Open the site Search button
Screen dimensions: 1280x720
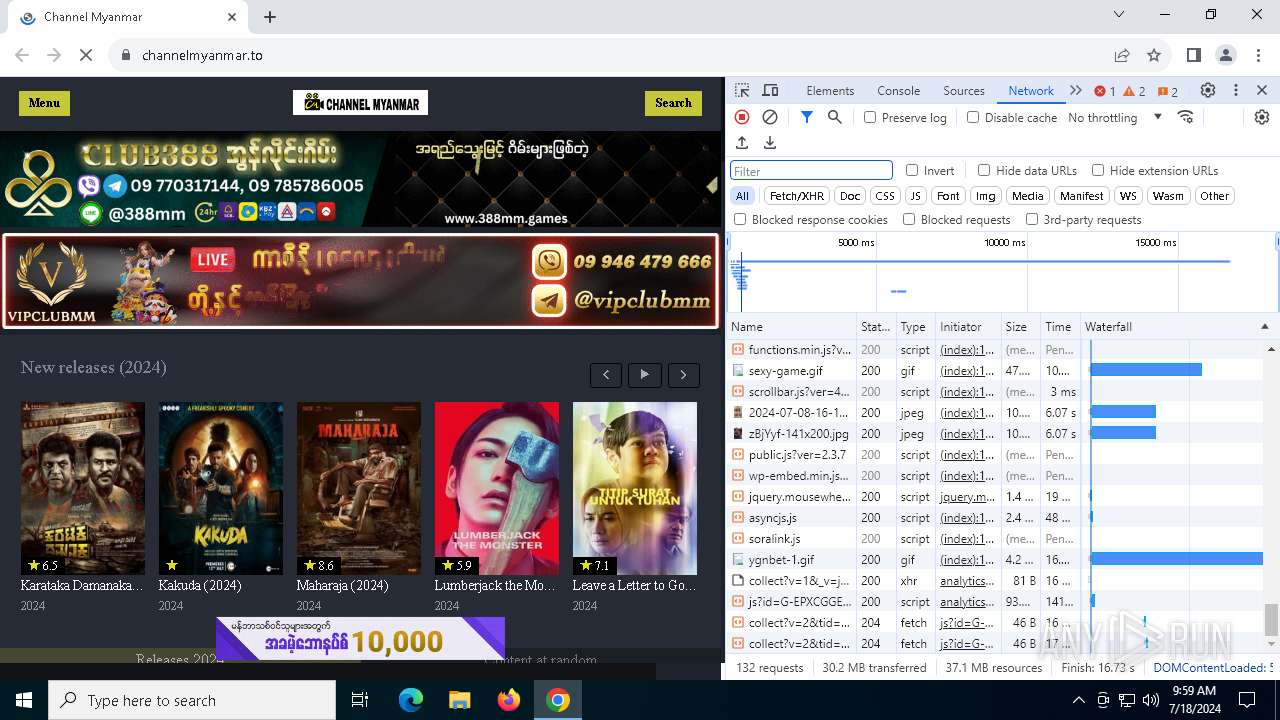coord(673,103)
